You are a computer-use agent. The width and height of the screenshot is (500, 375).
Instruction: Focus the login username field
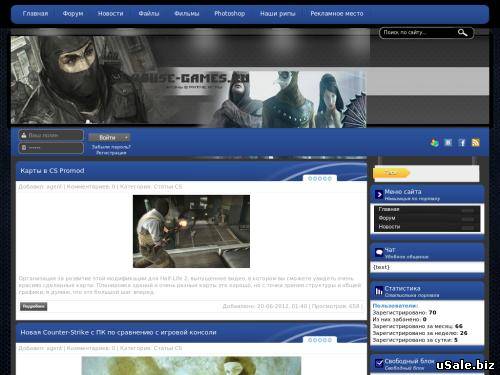[51, 135]
